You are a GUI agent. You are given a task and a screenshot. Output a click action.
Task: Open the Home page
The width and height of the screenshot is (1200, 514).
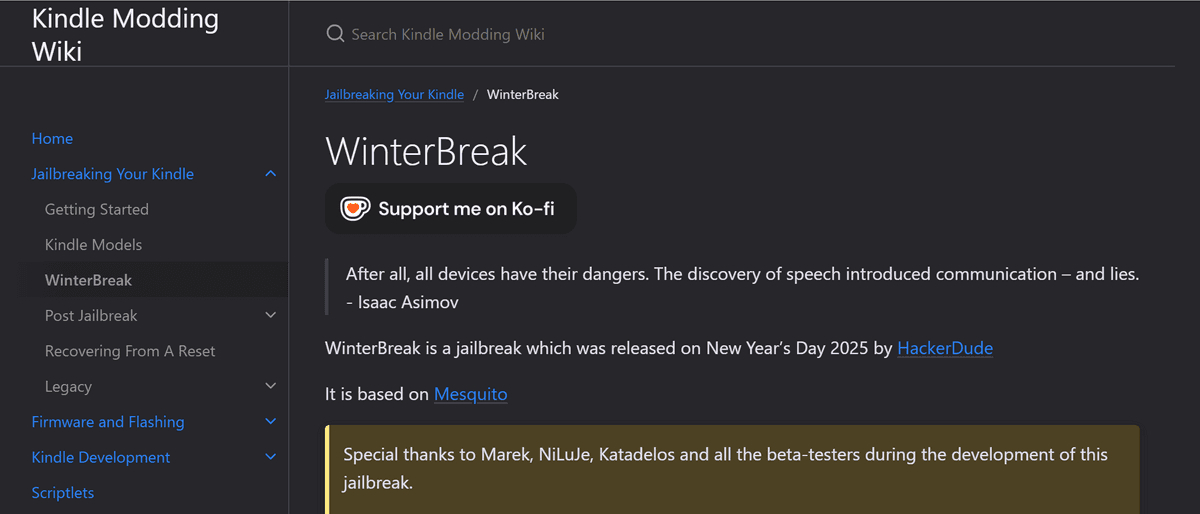pos(52,139)
